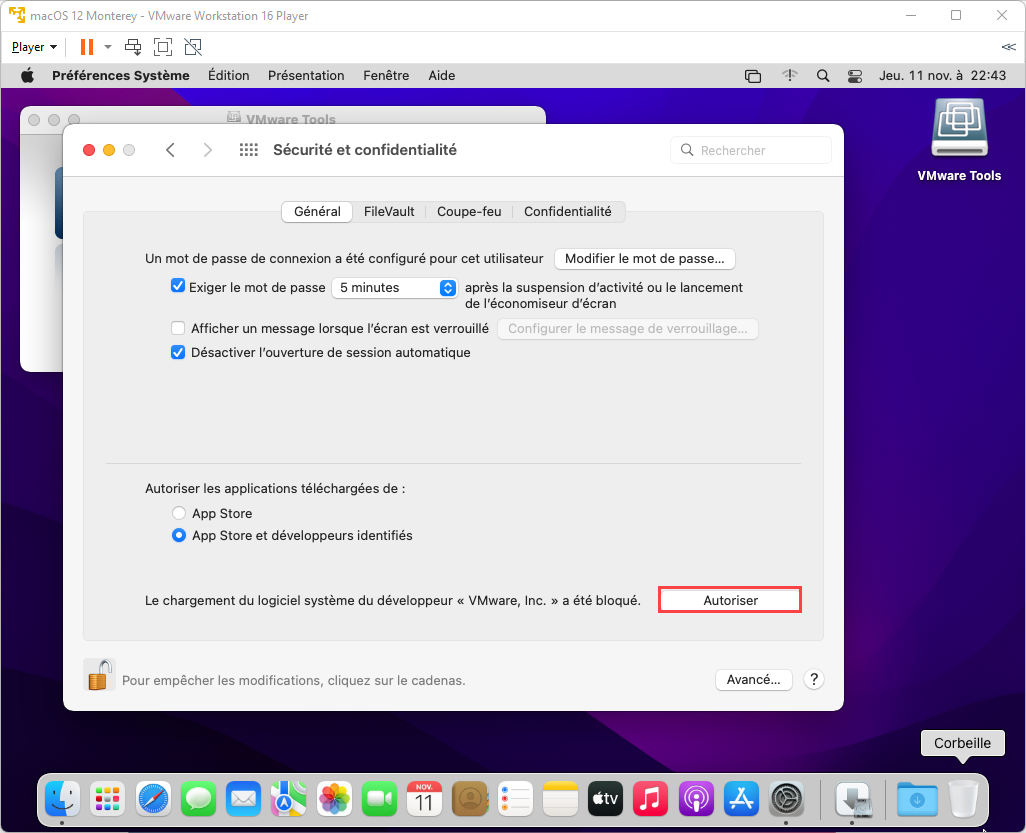This screenshot has width=1026, height=833.
Task: Click the Spotlight search icon in menu bar
Action: pyautogui.click(x=822, y=75)
